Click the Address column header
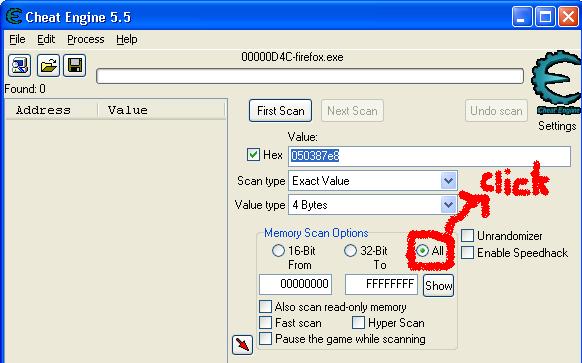The image size is (582, 363). (x=51, y=110)
